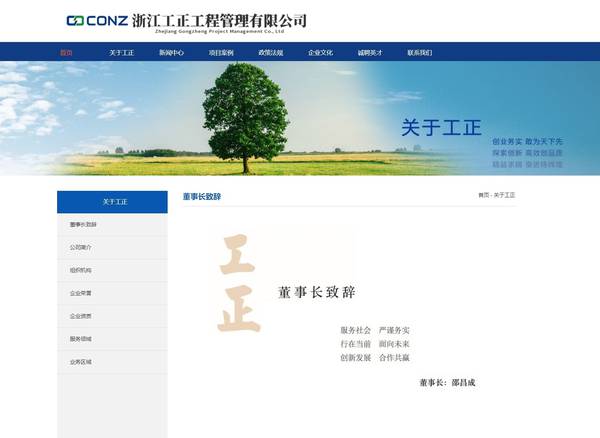
Task: Go to 关于工正 in the navigation bar
Action: pyautogui.click(x=121, y=52)
